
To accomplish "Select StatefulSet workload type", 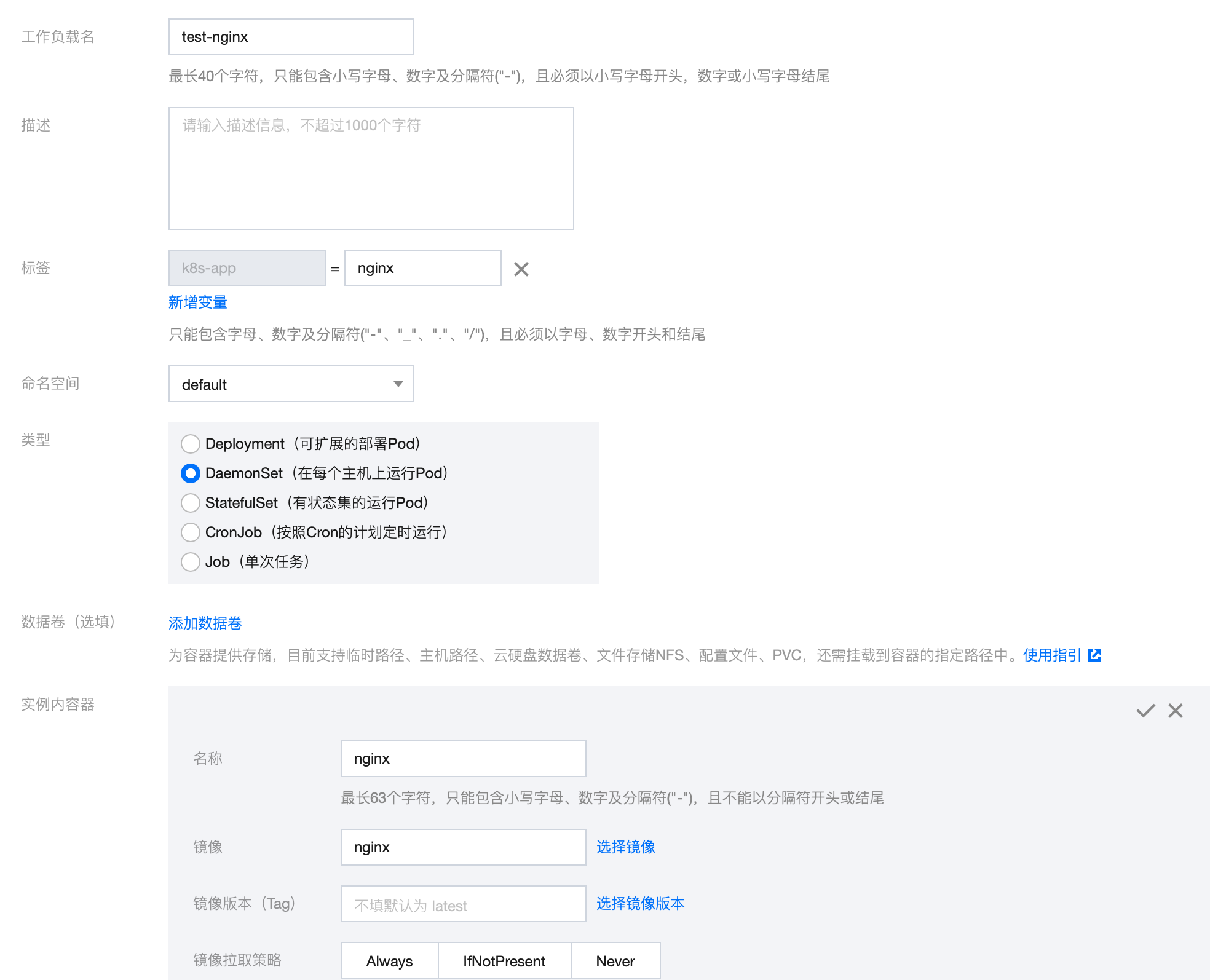I will click(191, 502).
